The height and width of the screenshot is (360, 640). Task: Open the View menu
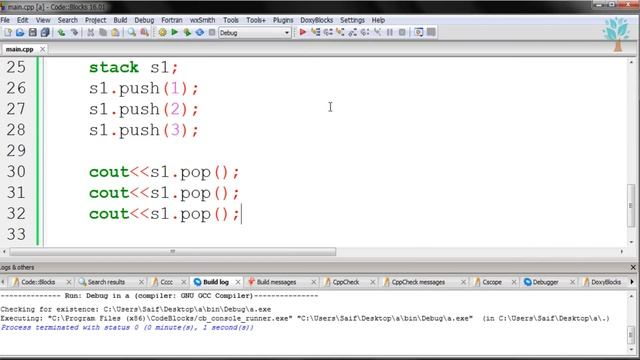pos(43,20)
